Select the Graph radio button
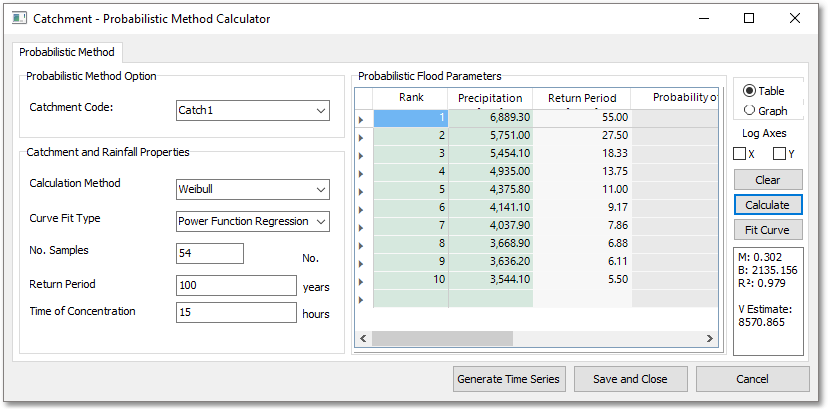 (x=749, y=110)
